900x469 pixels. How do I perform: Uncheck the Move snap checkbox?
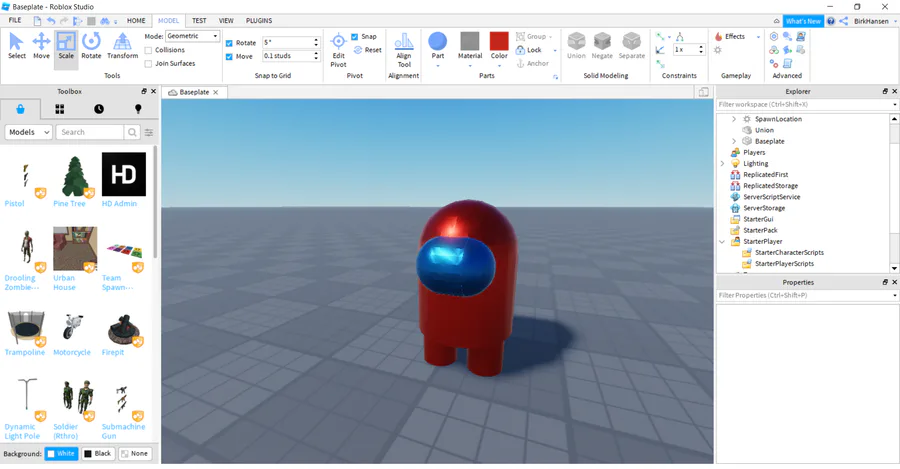pos(229,56)
